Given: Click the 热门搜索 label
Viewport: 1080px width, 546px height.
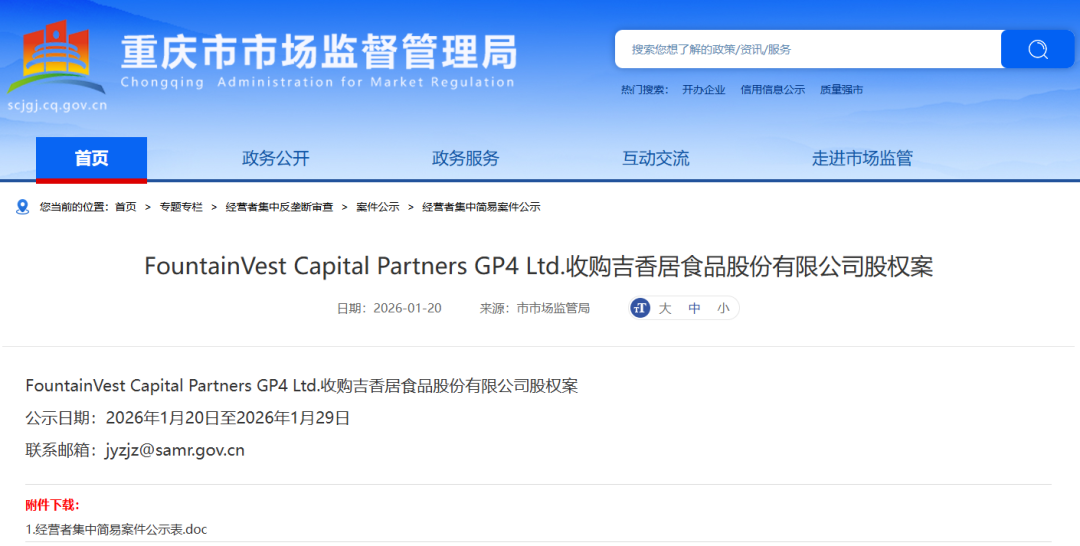Looking at the screenshot, I should pyautogui.click(x=645, y=90).
